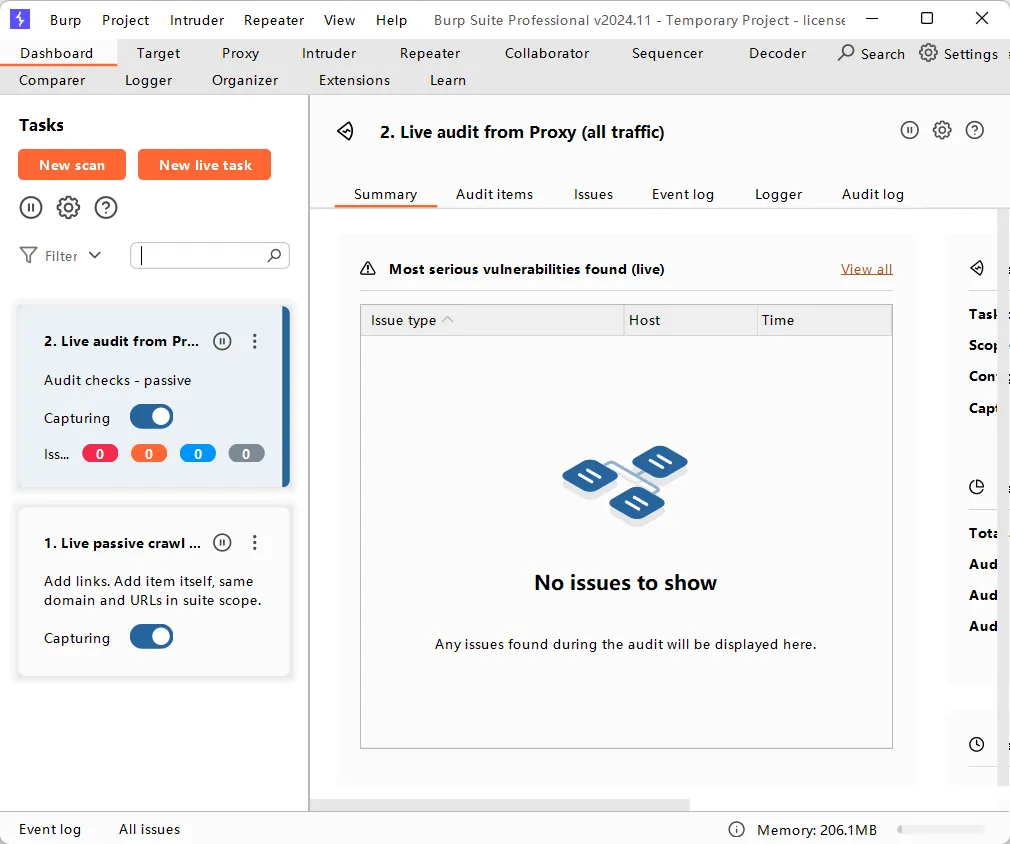Focus the task search input field
Screen dimensions: 1010x844
coord(210,255)
